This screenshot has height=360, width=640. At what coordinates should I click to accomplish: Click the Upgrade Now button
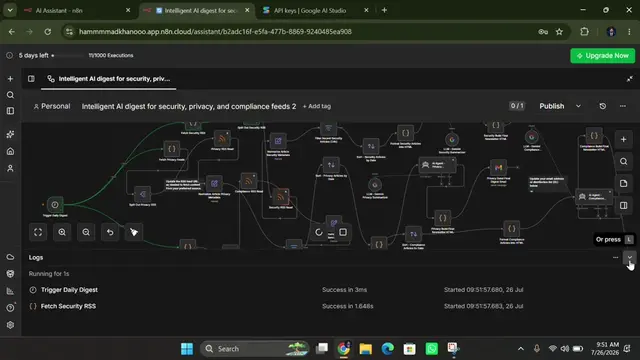tap(602, 56)
